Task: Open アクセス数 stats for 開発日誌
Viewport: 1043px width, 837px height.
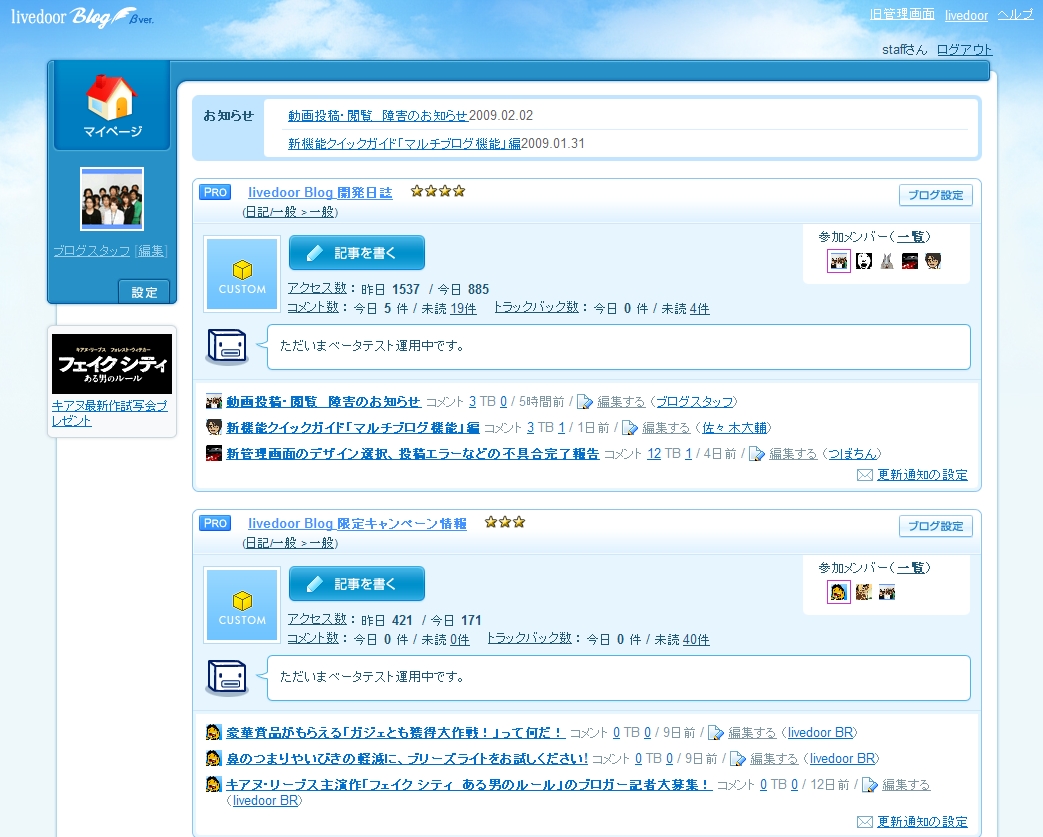Action: [317, 288]
